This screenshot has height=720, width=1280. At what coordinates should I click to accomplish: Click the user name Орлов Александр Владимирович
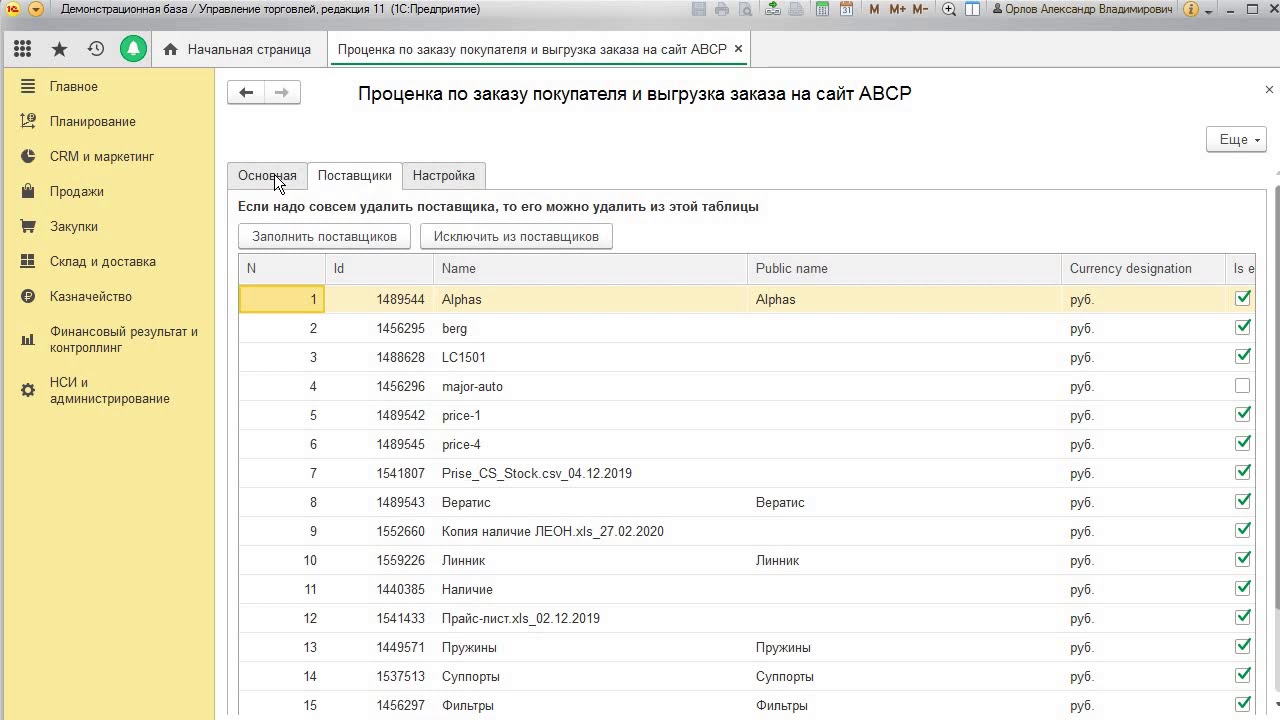click(x=1084, y=9)
